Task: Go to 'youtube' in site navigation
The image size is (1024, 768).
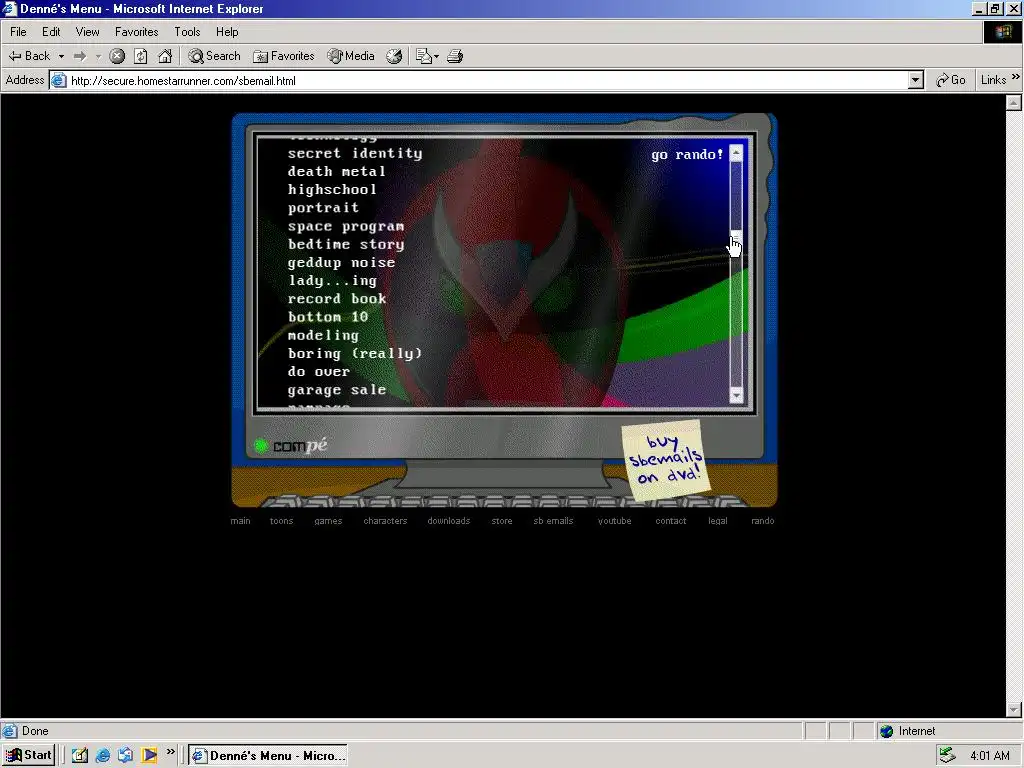Action: click(x=615, y=520)
